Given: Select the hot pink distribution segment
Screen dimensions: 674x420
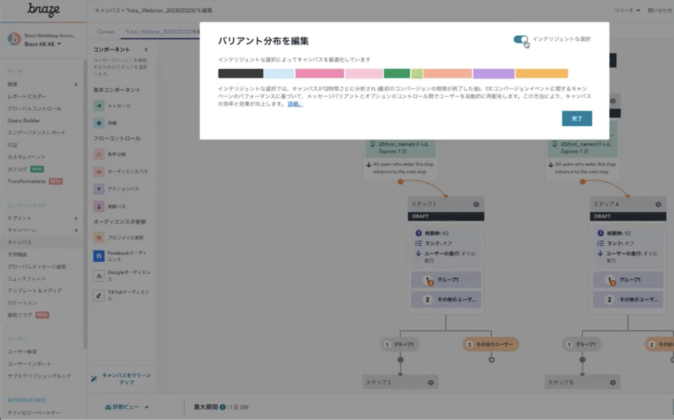Looking at the screenshot, I should [319, 74].
